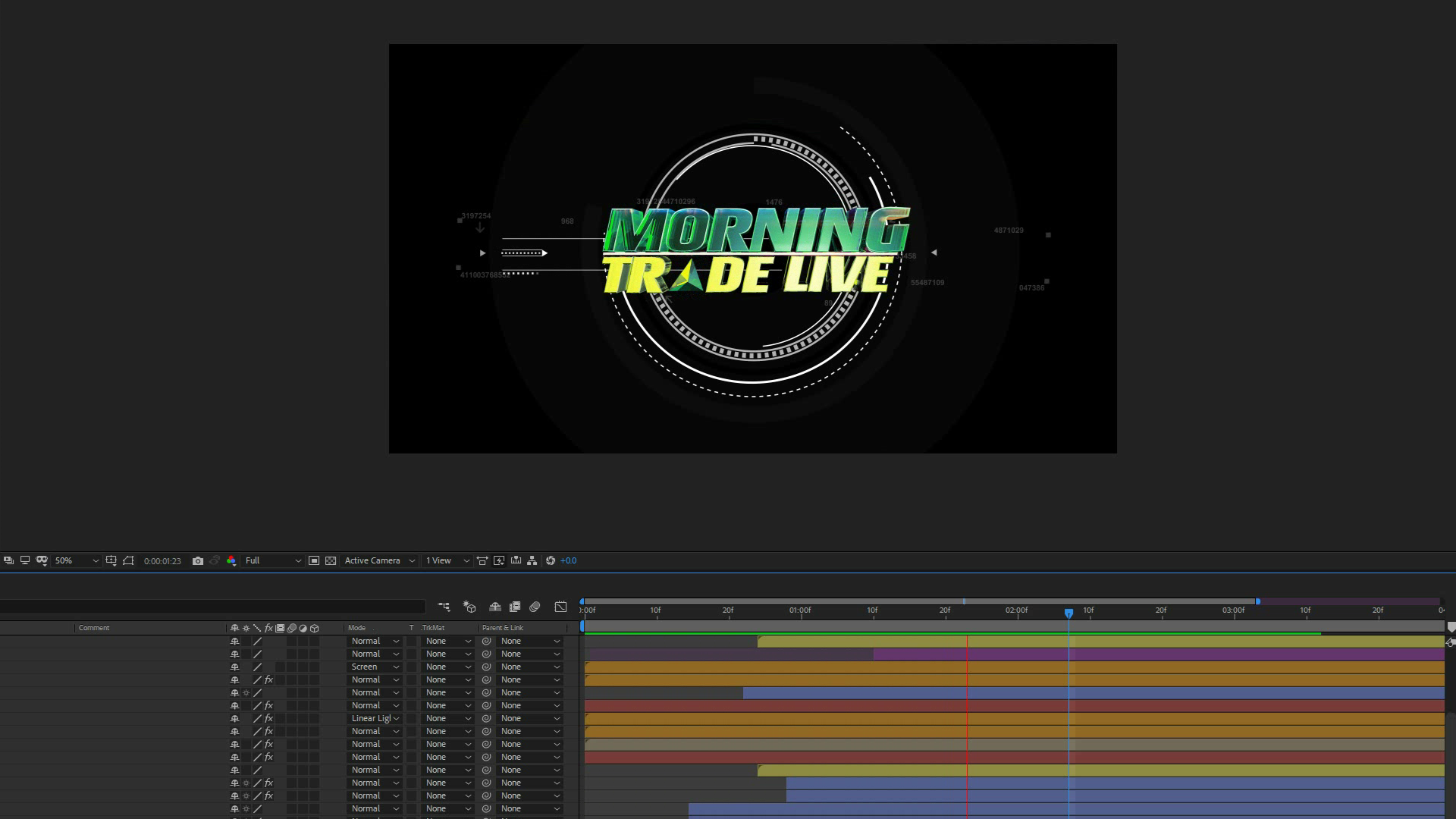1456x819 pixels.
Task: Click the Reset Exposure icon
Action: click(x=551, y=561)
